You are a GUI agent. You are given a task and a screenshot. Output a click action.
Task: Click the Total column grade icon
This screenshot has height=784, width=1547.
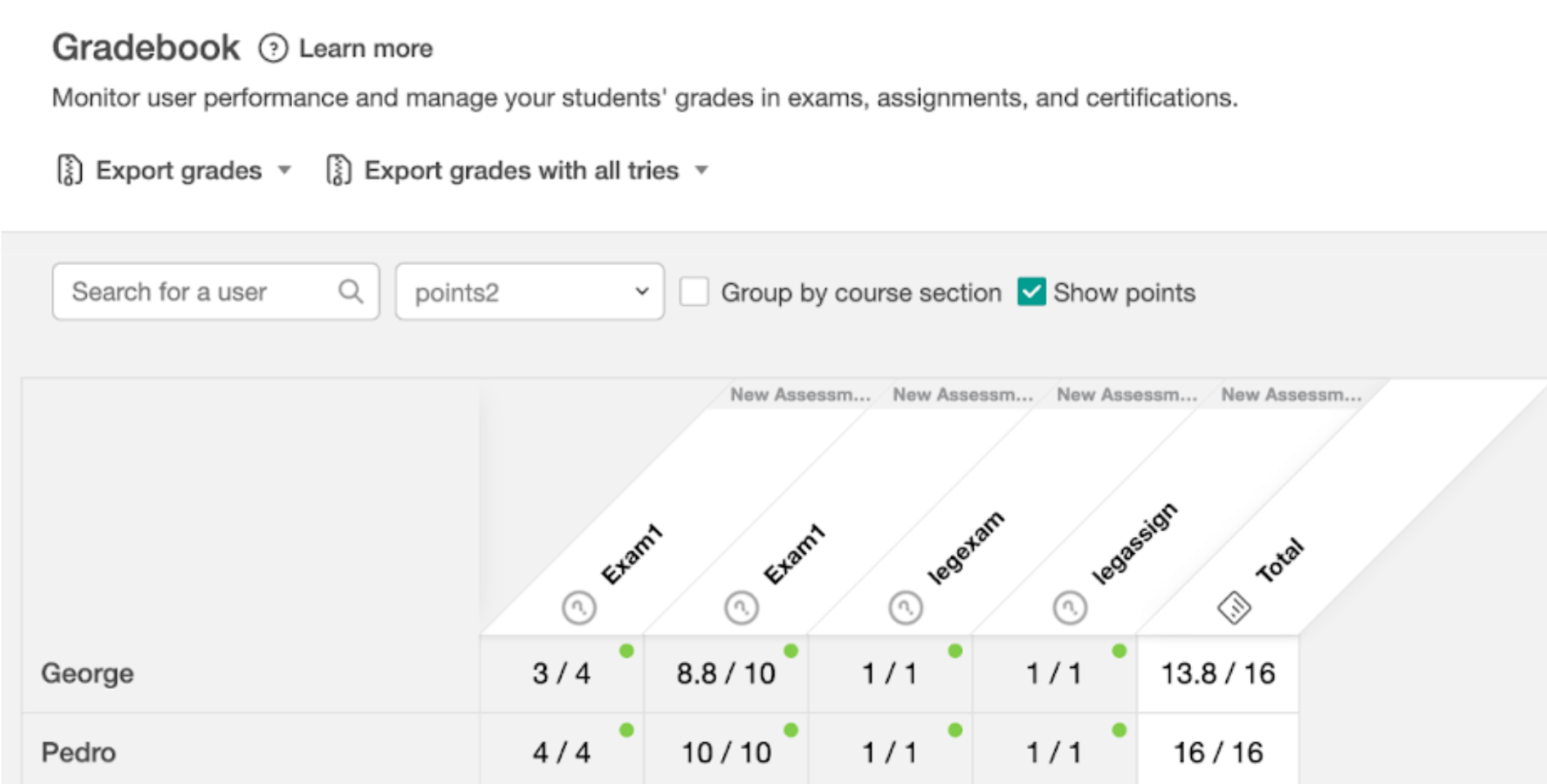(x=1234, y=608)
